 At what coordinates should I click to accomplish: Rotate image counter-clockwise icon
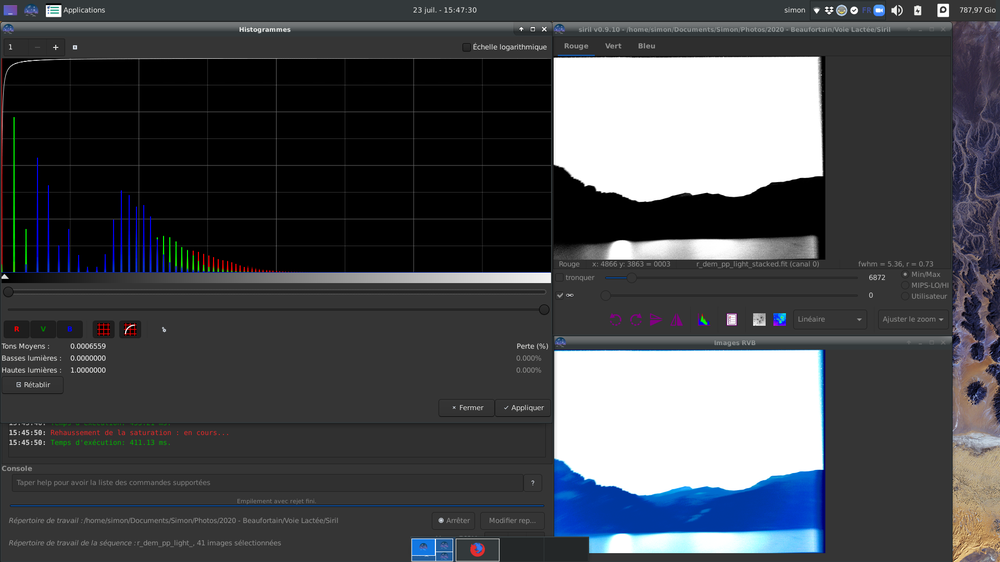tap(615, 320)
